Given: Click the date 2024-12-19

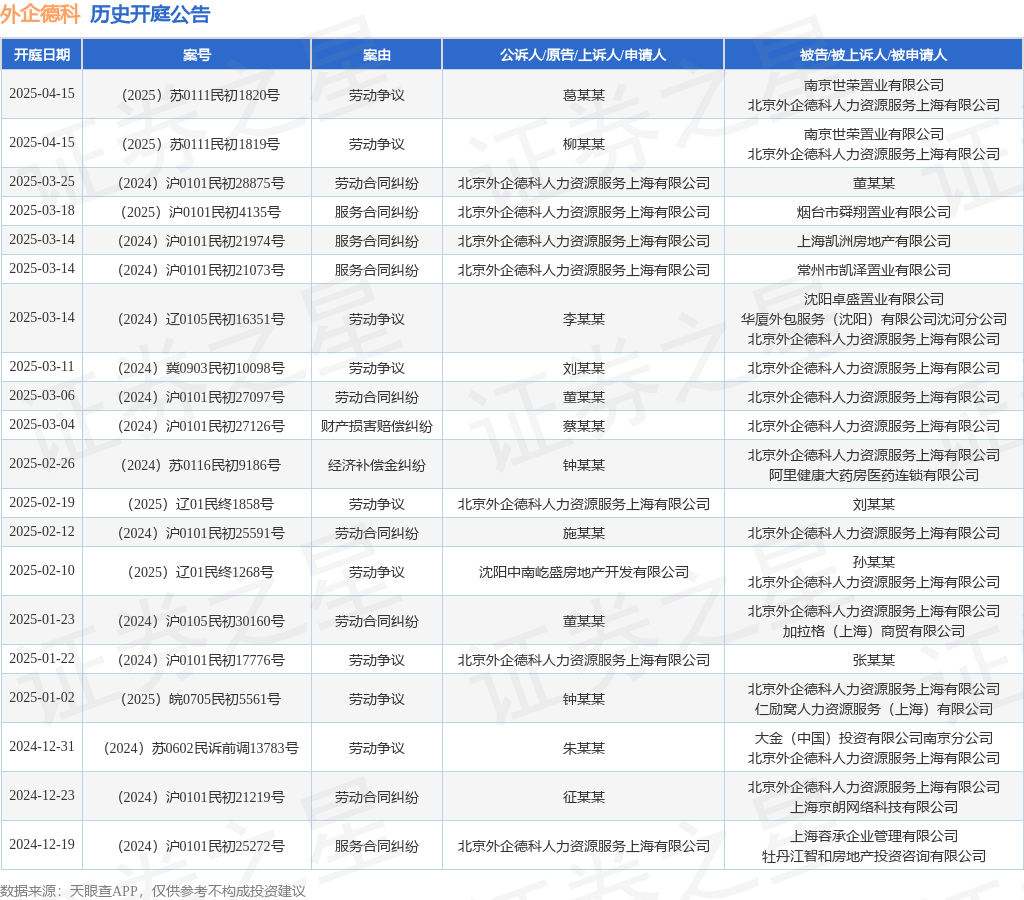Looking at the screenshot, I should pos(42,844).
